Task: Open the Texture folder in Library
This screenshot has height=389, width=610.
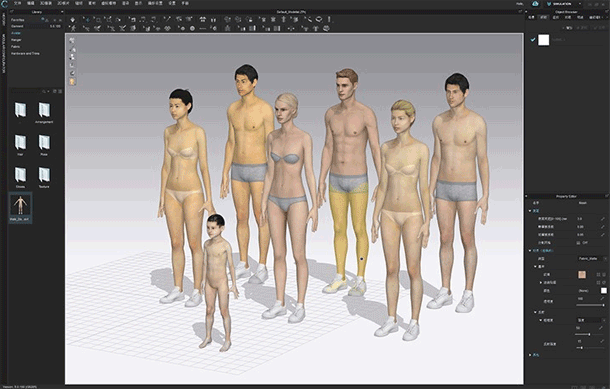Action: point(44,177)
